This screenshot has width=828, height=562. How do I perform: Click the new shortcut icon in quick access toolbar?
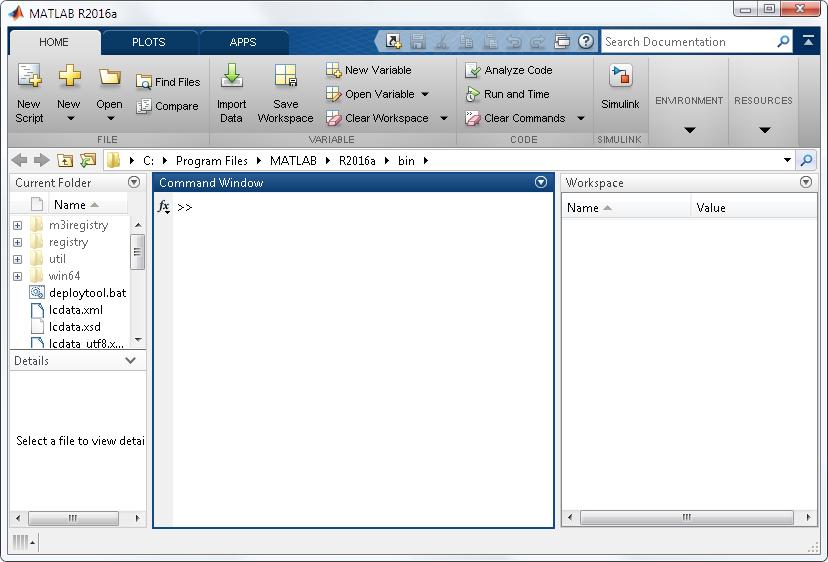tap(393, 41)
